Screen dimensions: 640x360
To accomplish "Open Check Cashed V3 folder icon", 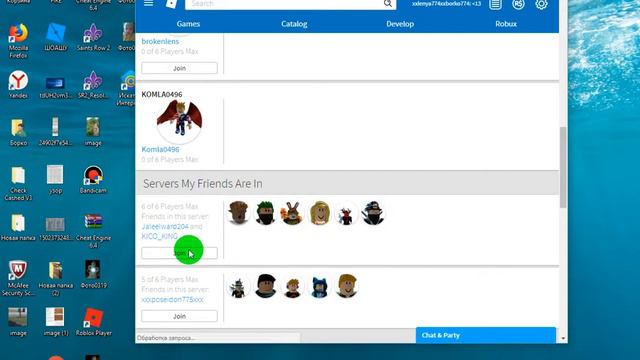I will tap(18, 184).
